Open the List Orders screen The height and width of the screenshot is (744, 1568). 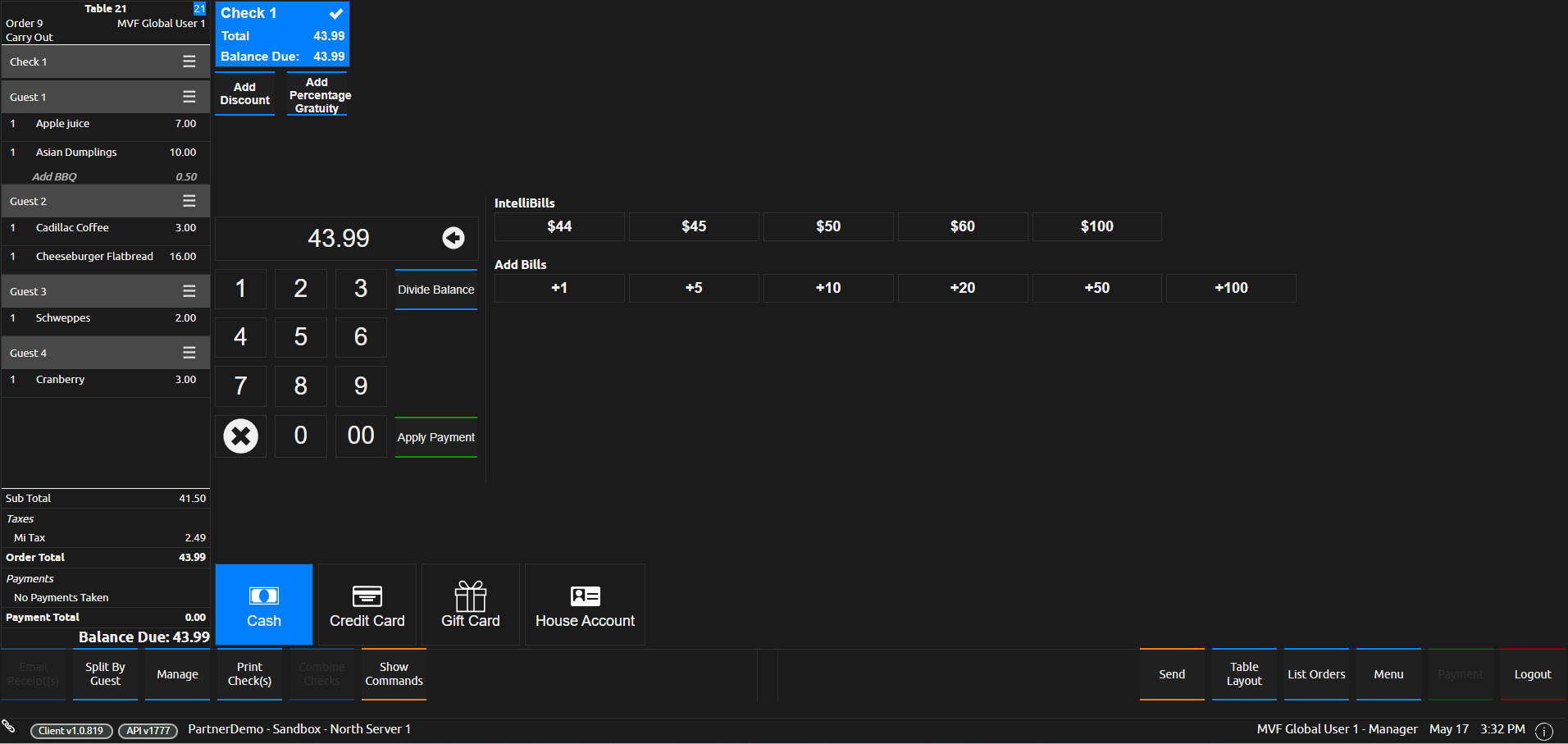click(x=1316, y=674)
